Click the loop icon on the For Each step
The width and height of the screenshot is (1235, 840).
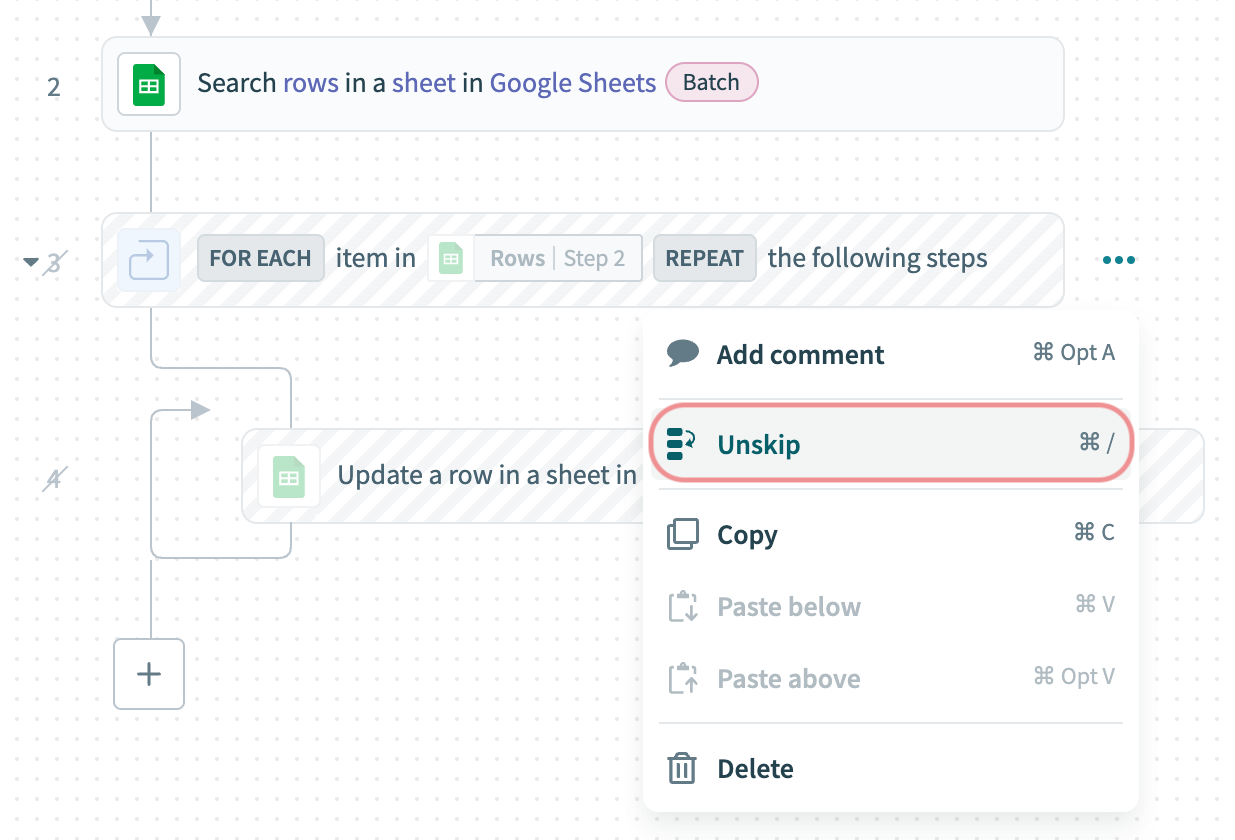pos(149,260)
